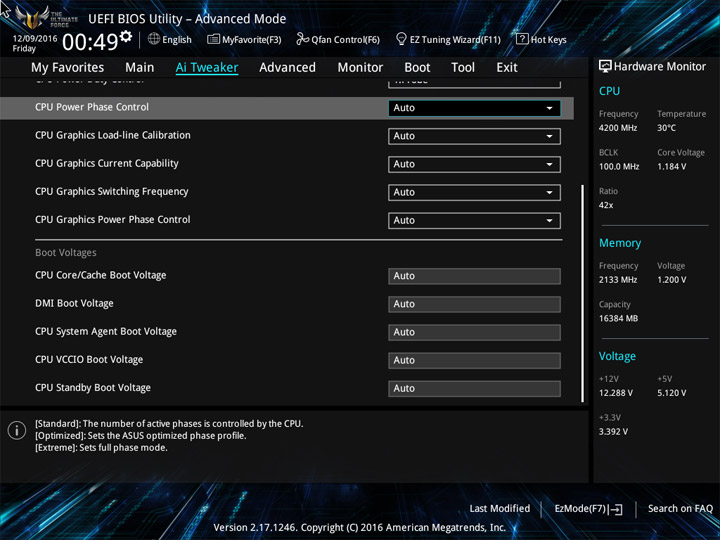Expand CPU Graphics Current Capability dropdown
The width and height of the screenshot is (720, 540).
pos(474,164)
